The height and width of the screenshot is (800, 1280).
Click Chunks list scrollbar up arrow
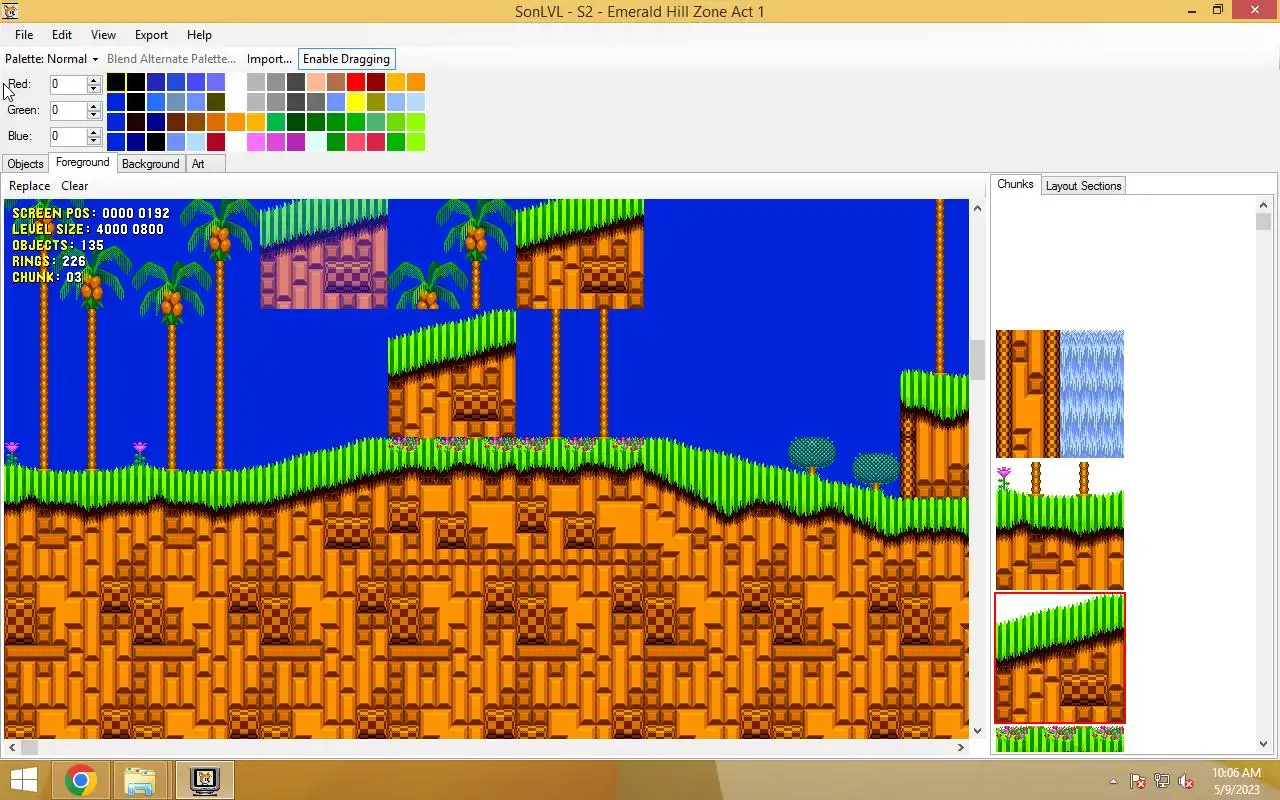point(1264,205)
